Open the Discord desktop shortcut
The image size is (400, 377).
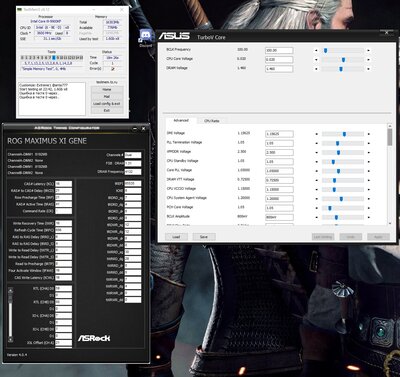pyautogui.click(x=146, y=37)
